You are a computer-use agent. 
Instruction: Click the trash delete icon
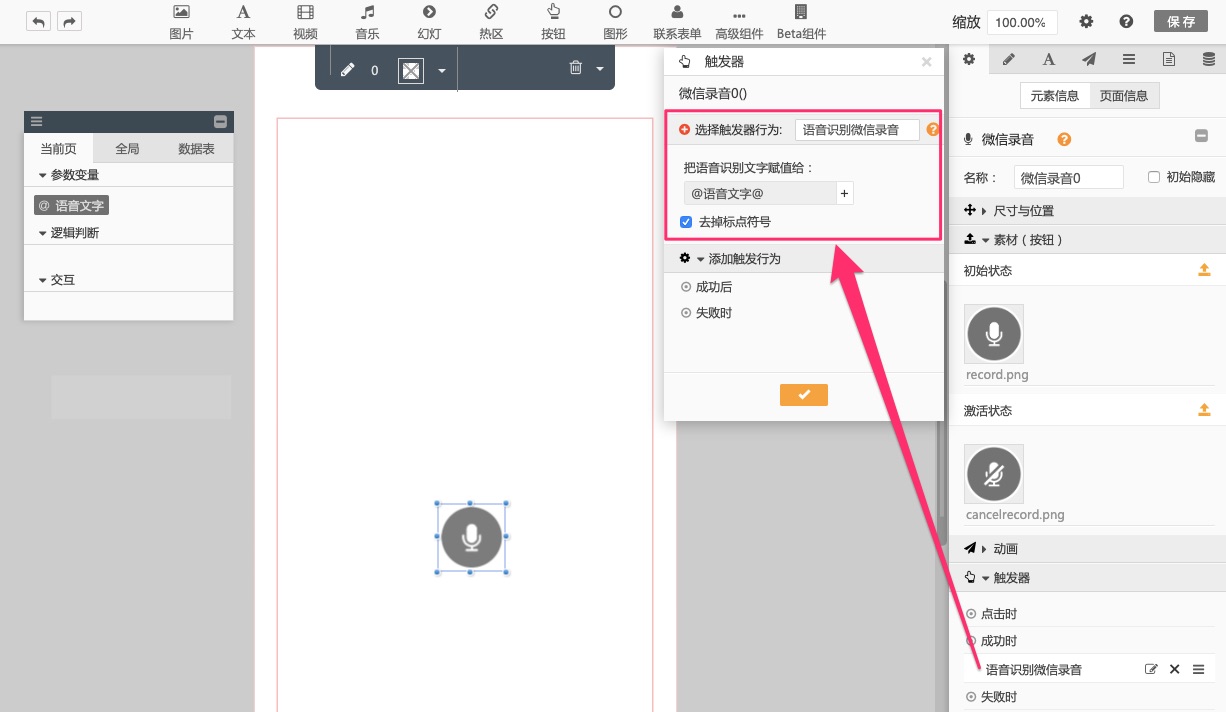[x=575, y=68]
